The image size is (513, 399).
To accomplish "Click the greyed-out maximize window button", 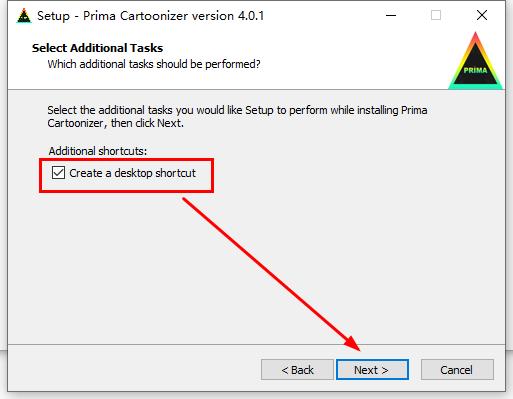I will tap(436, 15).
